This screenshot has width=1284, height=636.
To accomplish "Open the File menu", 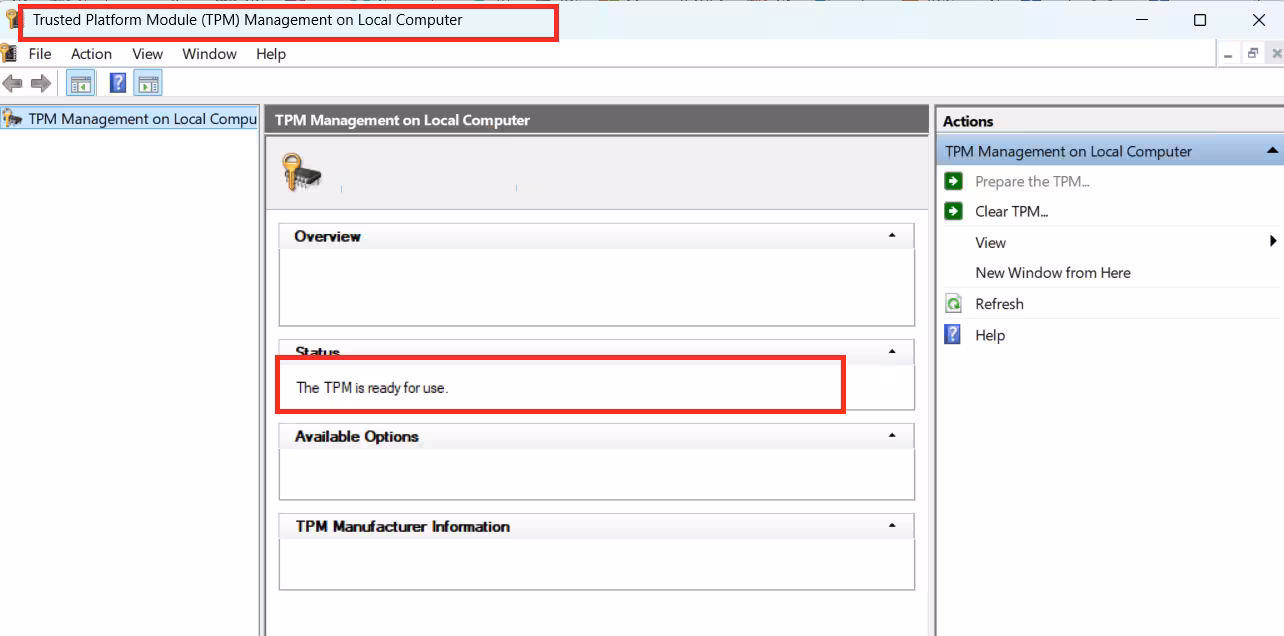I will tap(40, 54).
